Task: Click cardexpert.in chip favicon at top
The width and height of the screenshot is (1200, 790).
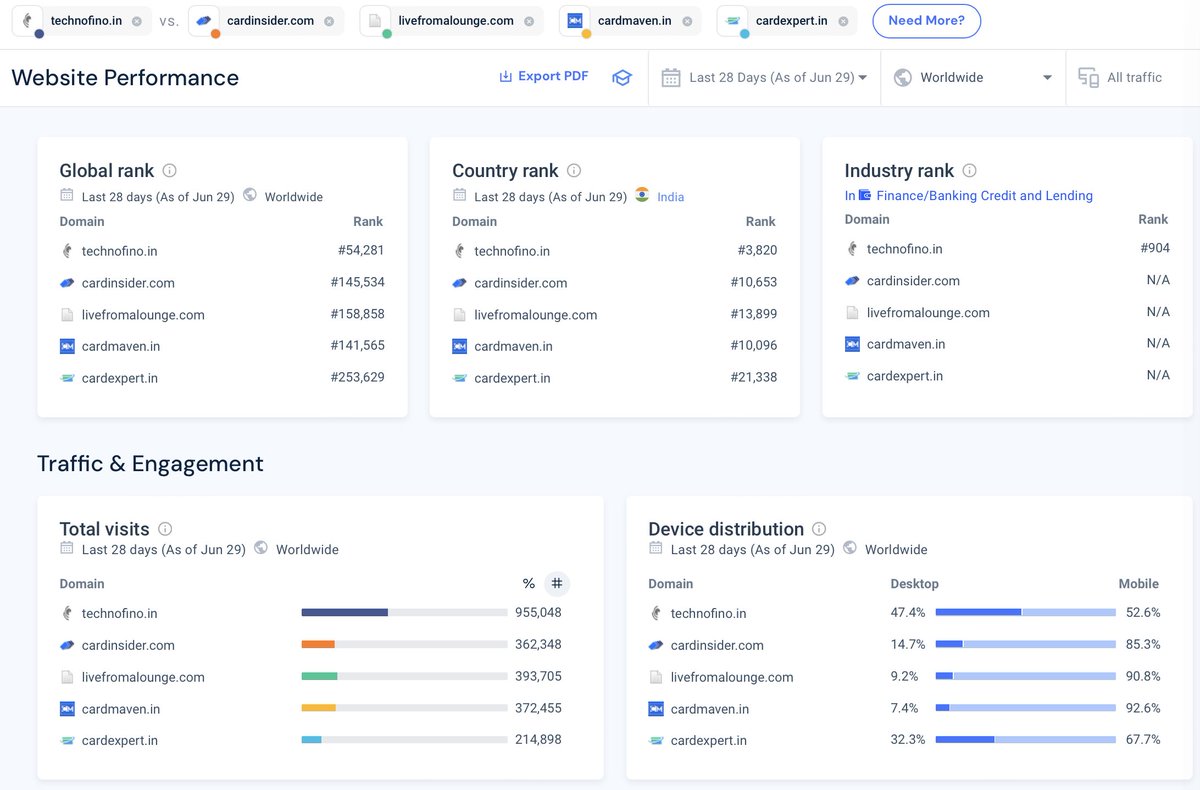Action: tap(733, 20)
